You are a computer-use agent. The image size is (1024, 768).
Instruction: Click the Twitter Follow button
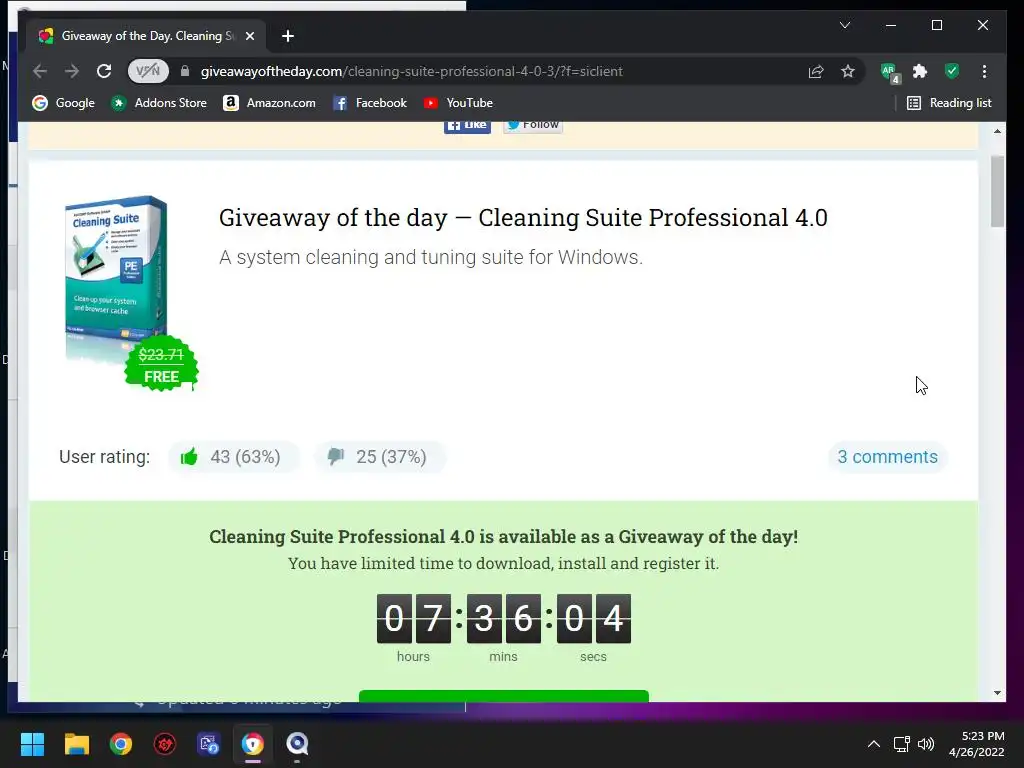coord(533,125)
